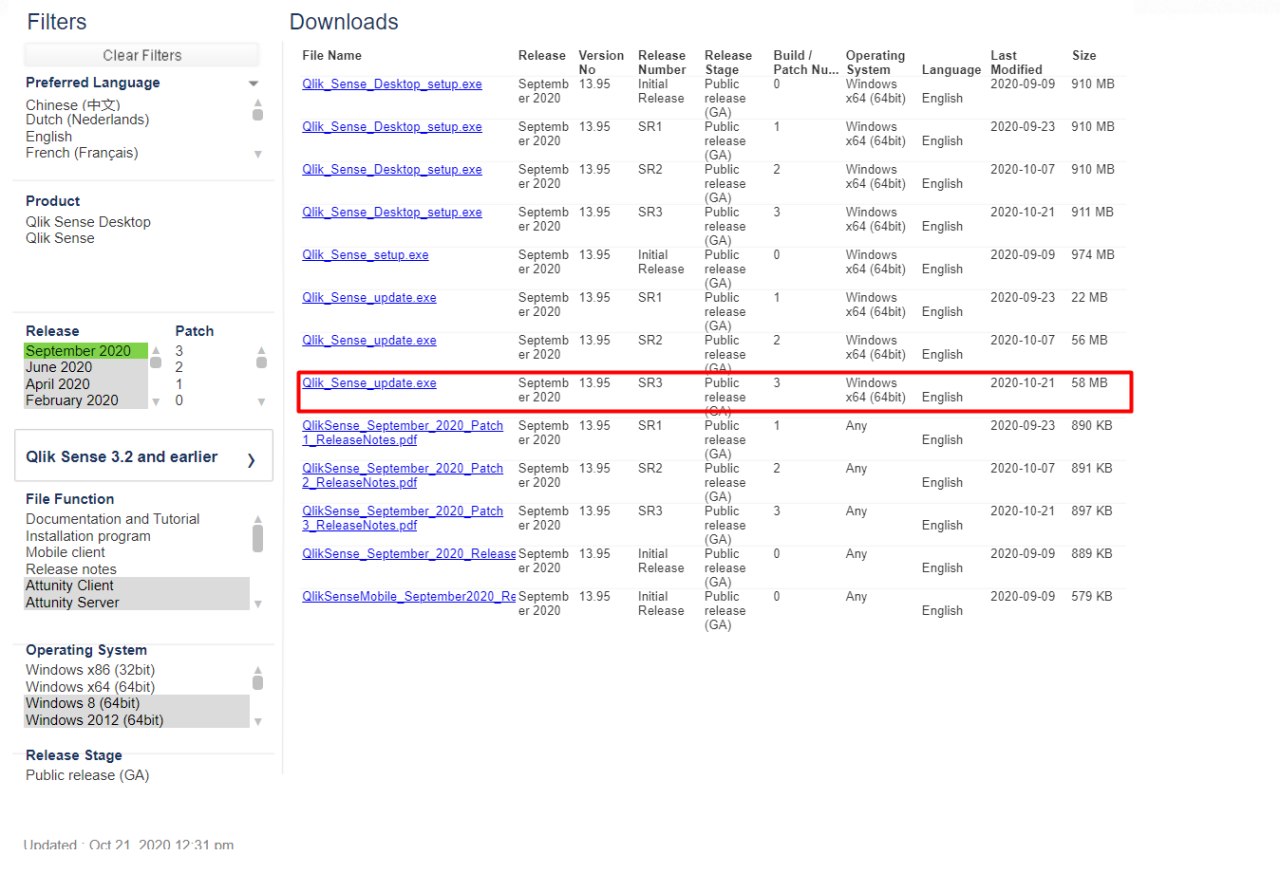Click the Language column header
1280x892 pixels.
tap(951, 70)
